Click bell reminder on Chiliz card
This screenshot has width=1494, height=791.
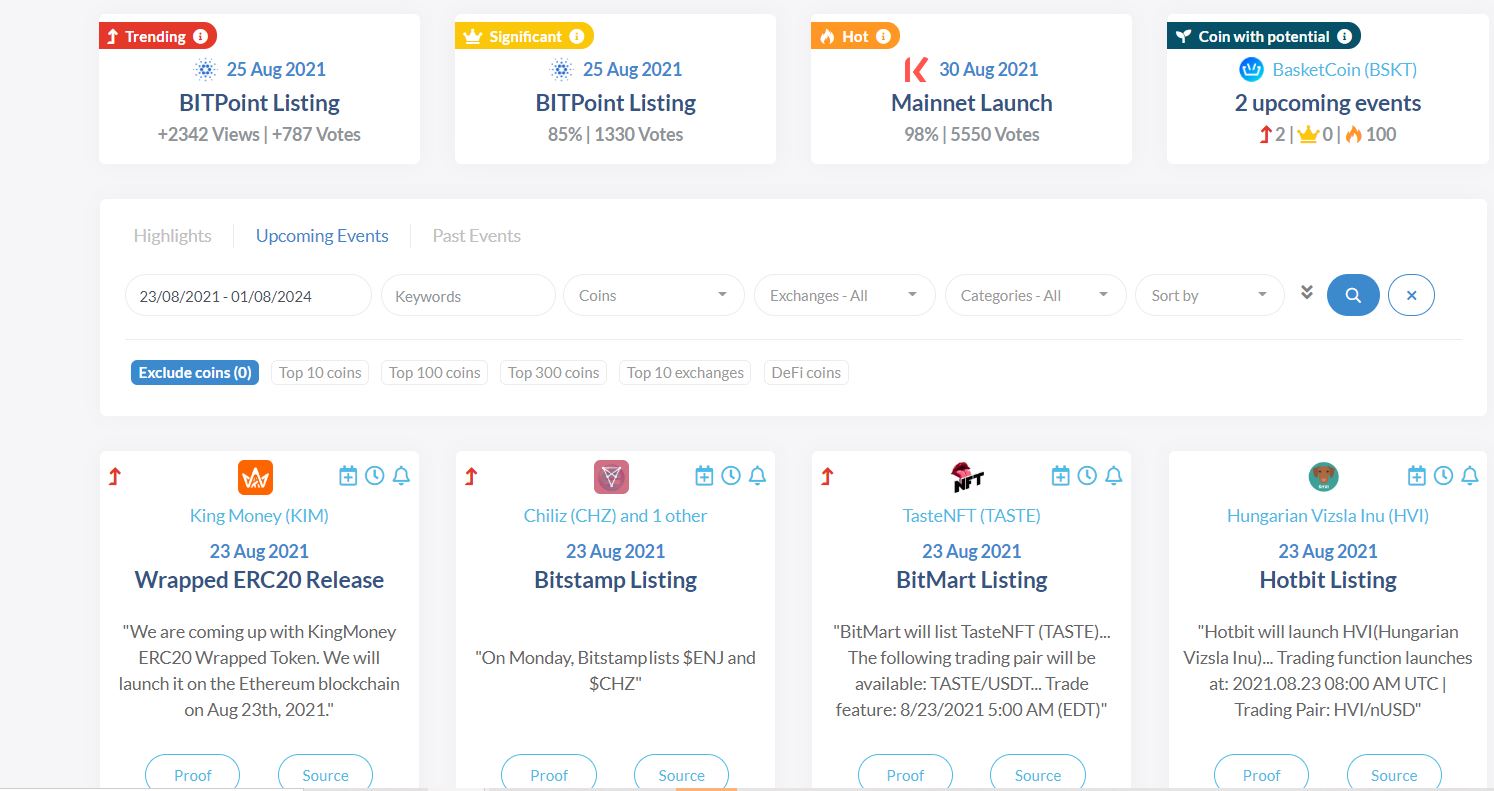757,476
